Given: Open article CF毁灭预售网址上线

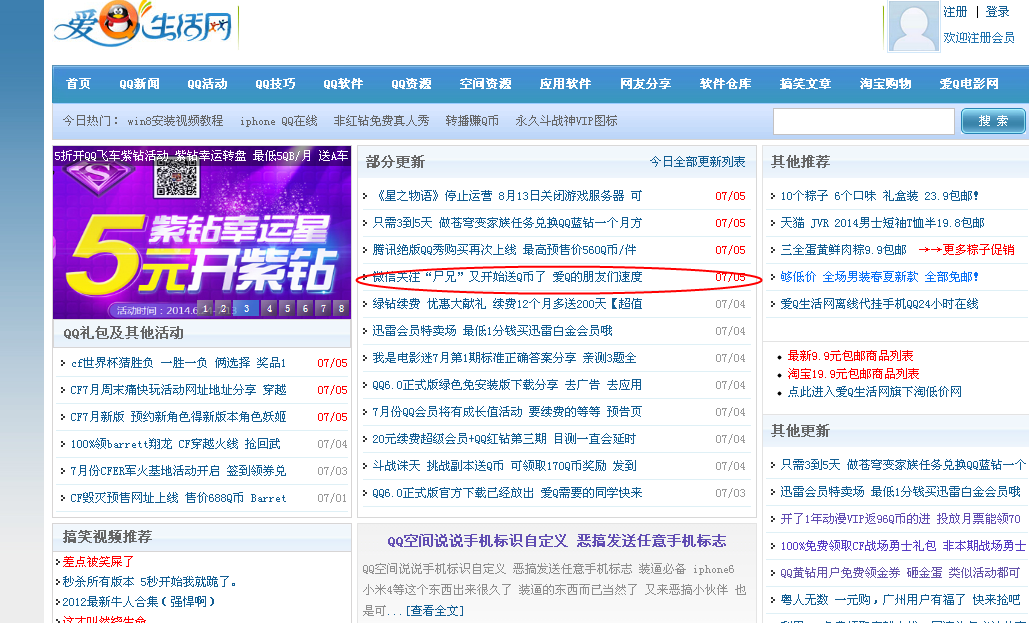Looking at the screenshot, I should tap(178, 498).
